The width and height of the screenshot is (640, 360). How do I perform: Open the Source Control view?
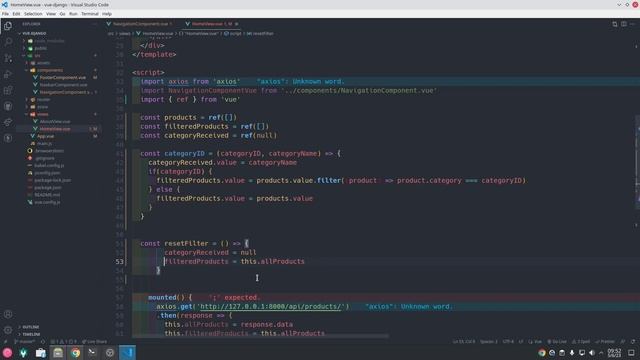click(x=8, y=58)
